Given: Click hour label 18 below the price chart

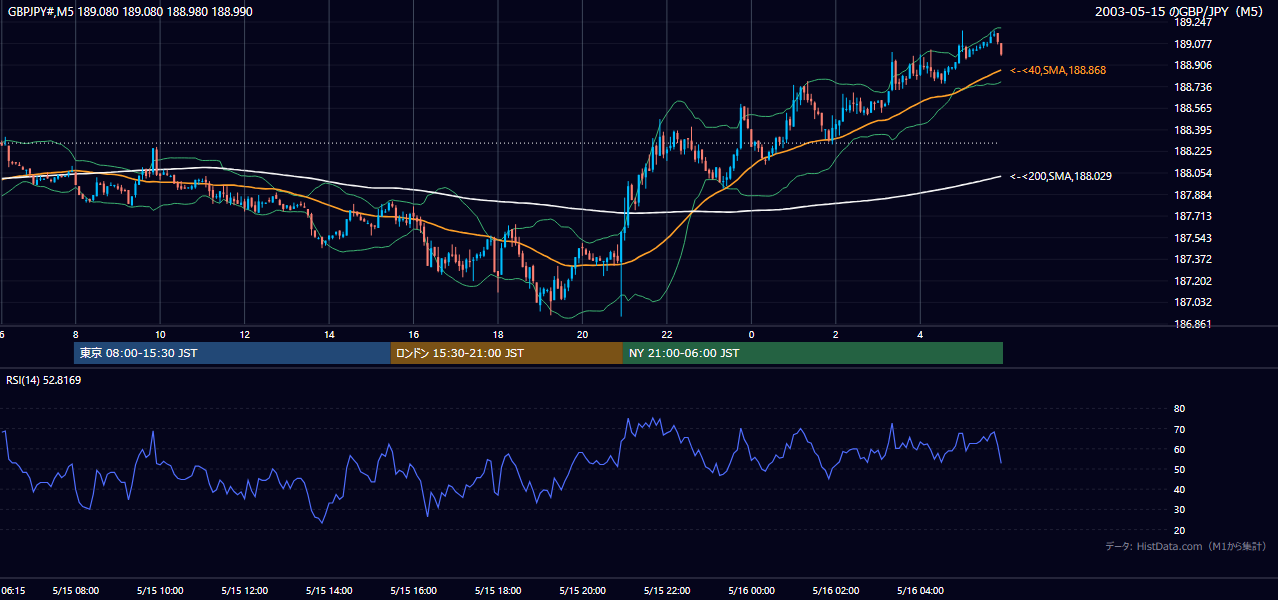Looking at the screenshot, I should tap(498, 335).
